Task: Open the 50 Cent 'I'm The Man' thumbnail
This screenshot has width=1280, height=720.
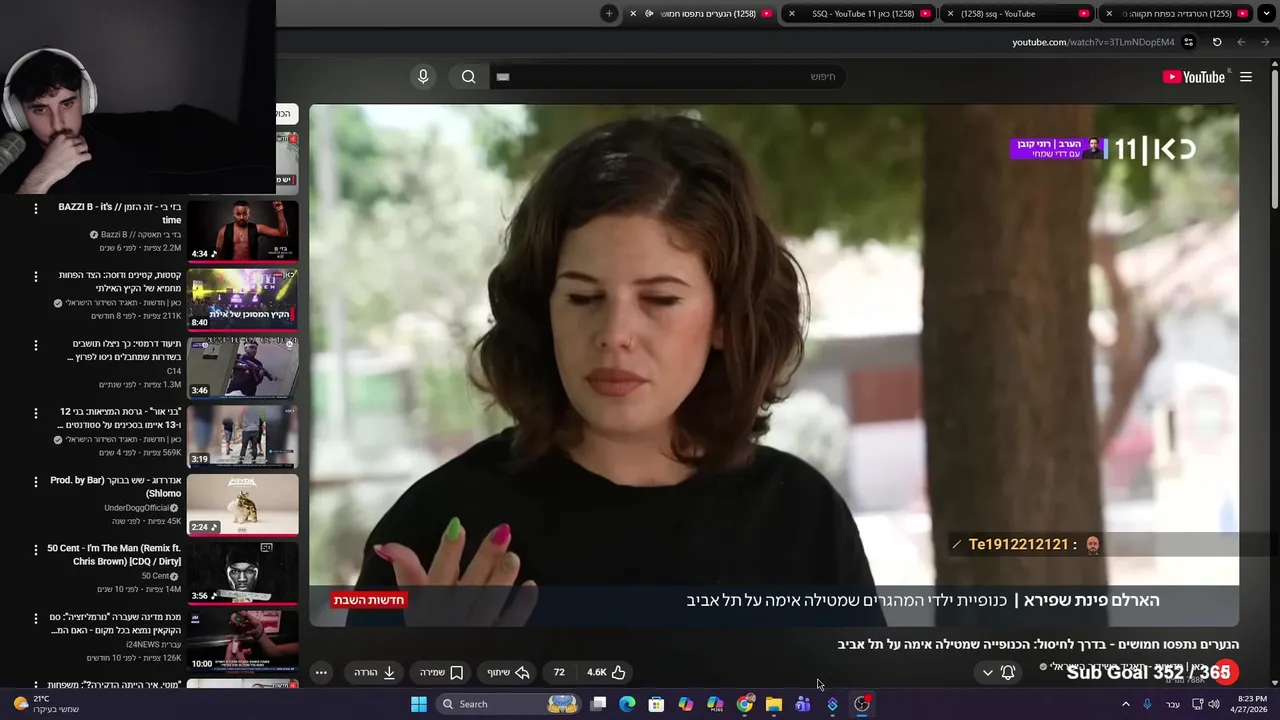Action: point(242,573)
